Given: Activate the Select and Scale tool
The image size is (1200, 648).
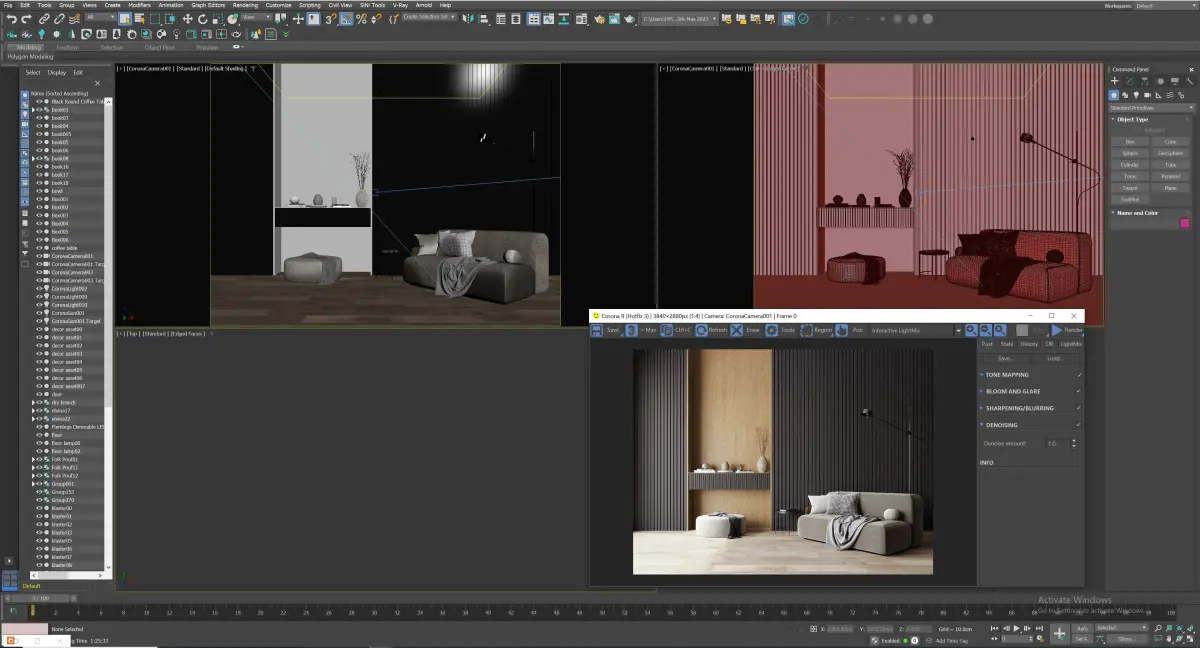Looking at the screenshot, I should (x=217, y=18).
